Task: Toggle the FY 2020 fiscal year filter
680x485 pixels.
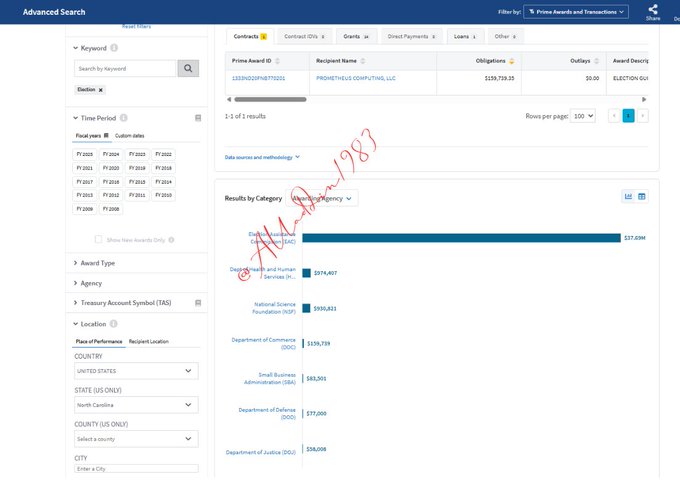Action: [111, 169]
